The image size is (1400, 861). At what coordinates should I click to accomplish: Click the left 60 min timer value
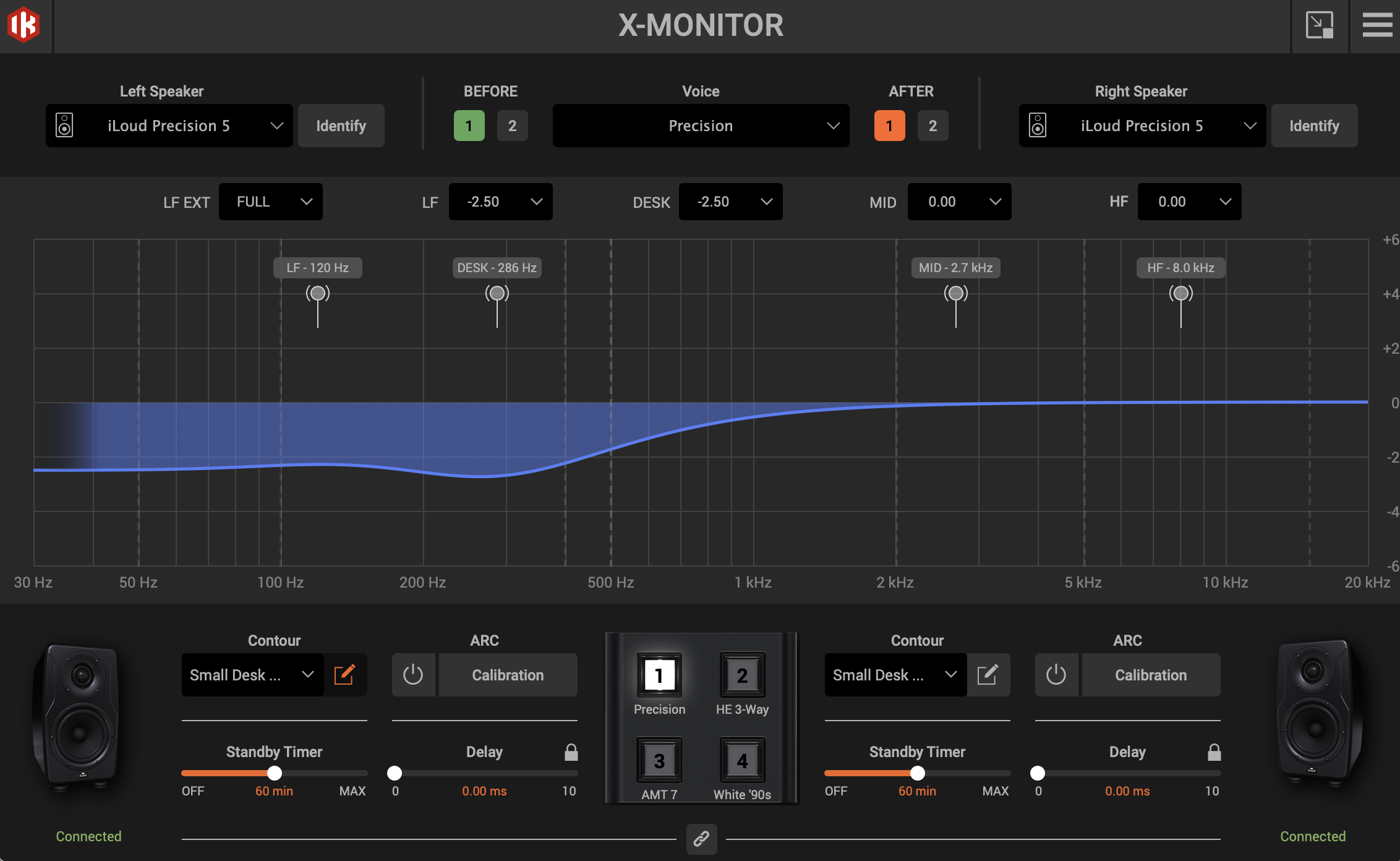coord(274,791)
